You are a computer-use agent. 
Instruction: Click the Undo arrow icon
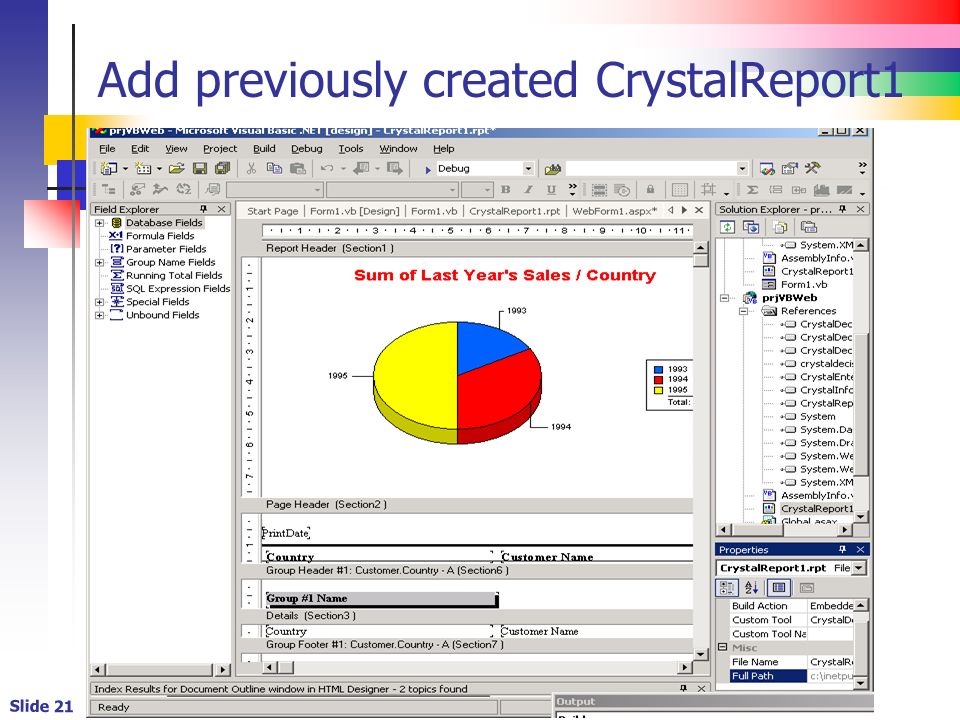point(328,168)
